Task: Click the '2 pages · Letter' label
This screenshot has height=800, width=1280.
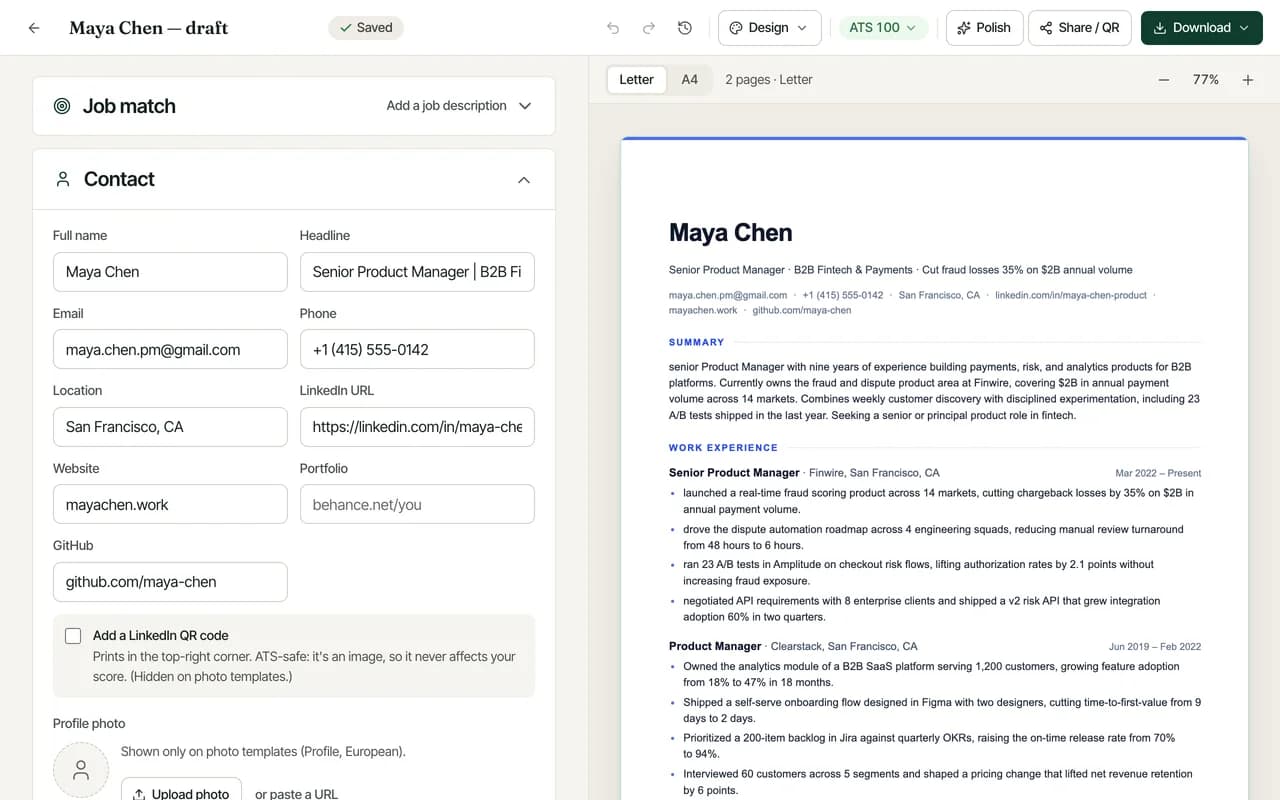Action: point(769,80)
